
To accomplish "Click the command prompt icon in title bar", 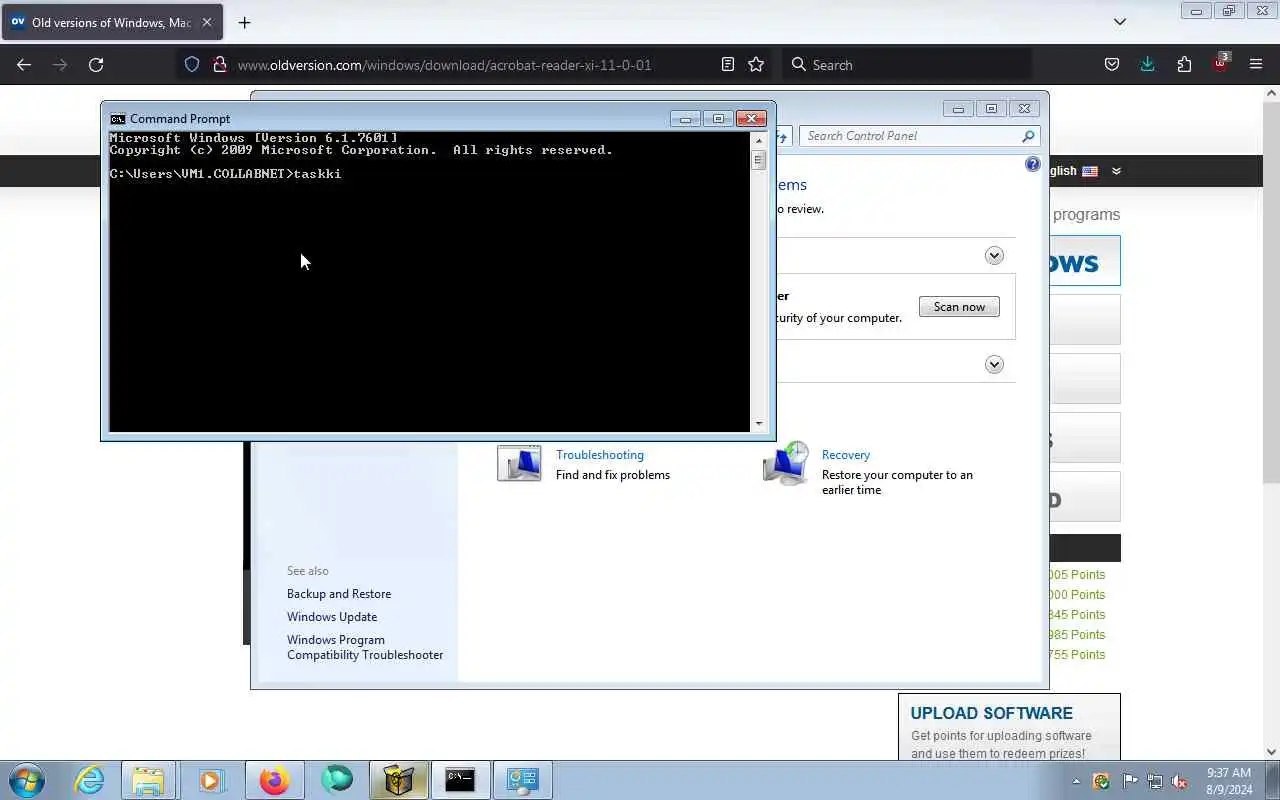I will 117,118.
